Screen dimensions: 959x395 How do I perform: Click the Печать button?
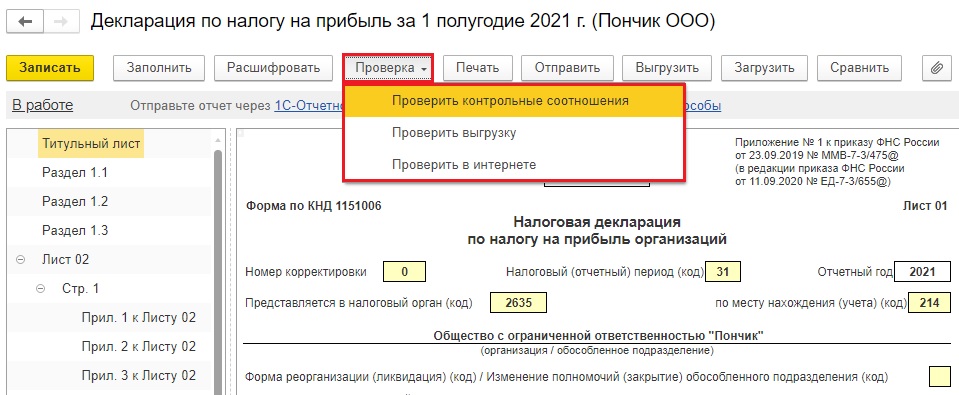(478, 68)
